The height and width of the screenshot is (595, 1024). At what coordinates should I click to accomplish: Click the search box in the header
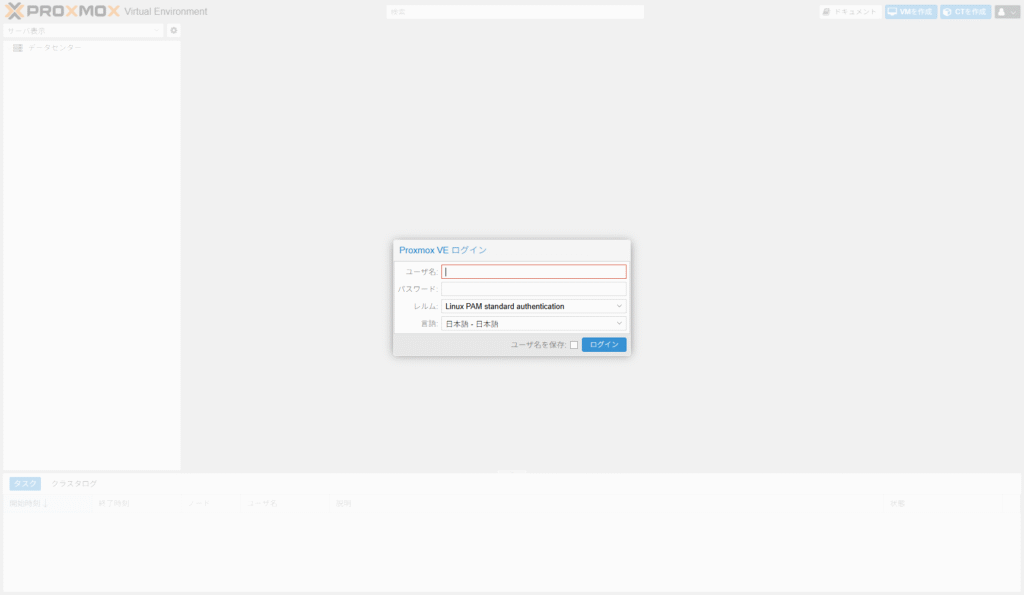pos(515,12)
